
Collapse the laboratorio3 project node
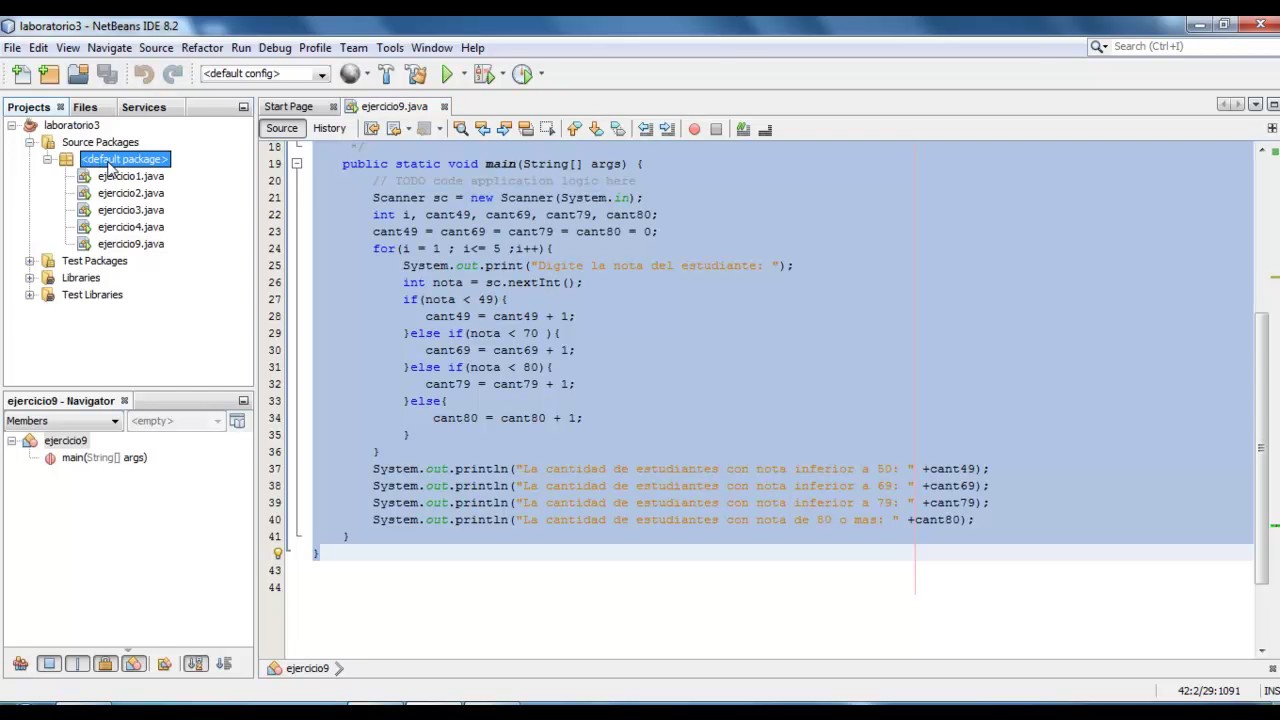(12, 126)
